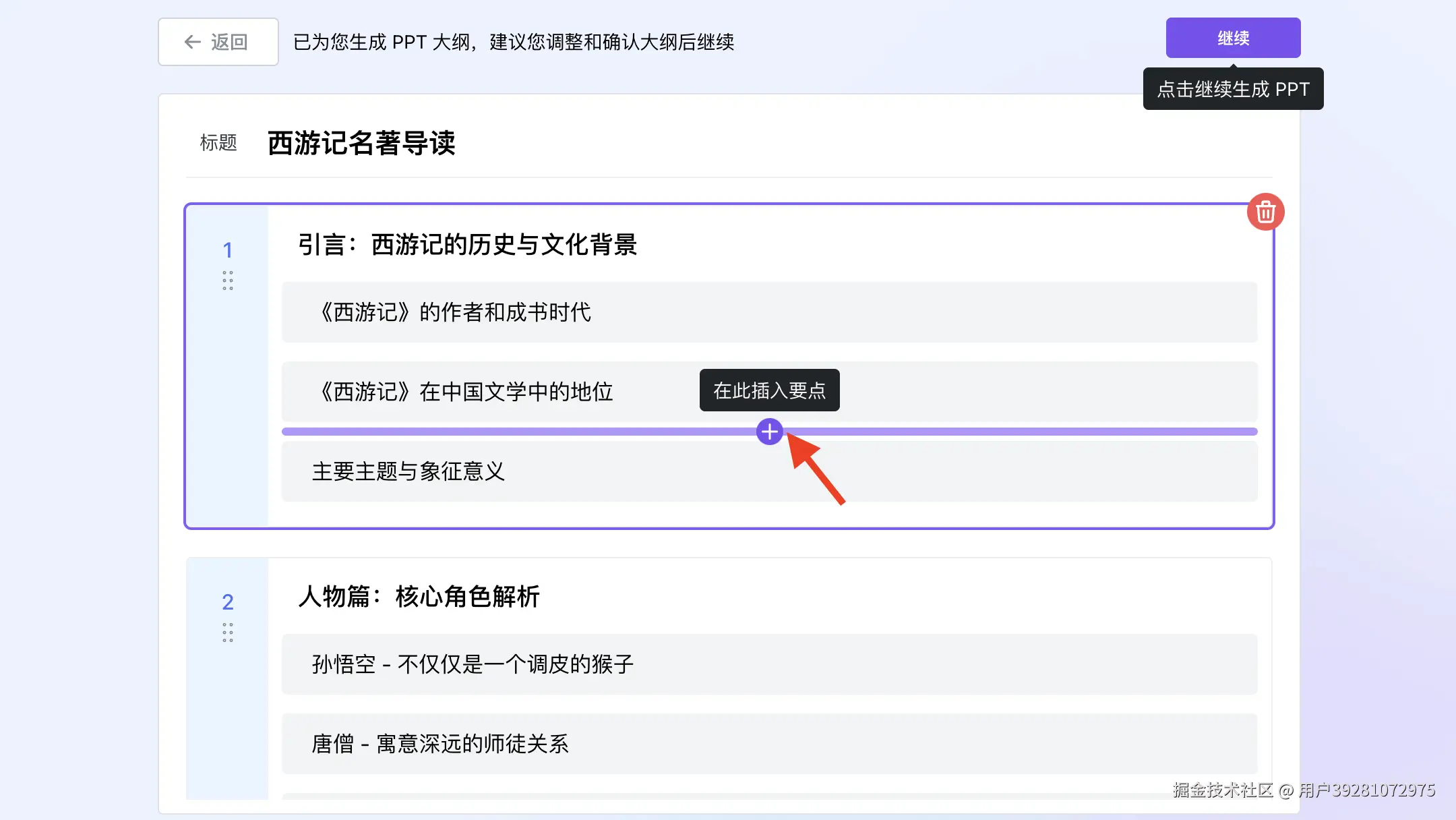Click the section number 1

pyautogui.click(x=228, y=250)
